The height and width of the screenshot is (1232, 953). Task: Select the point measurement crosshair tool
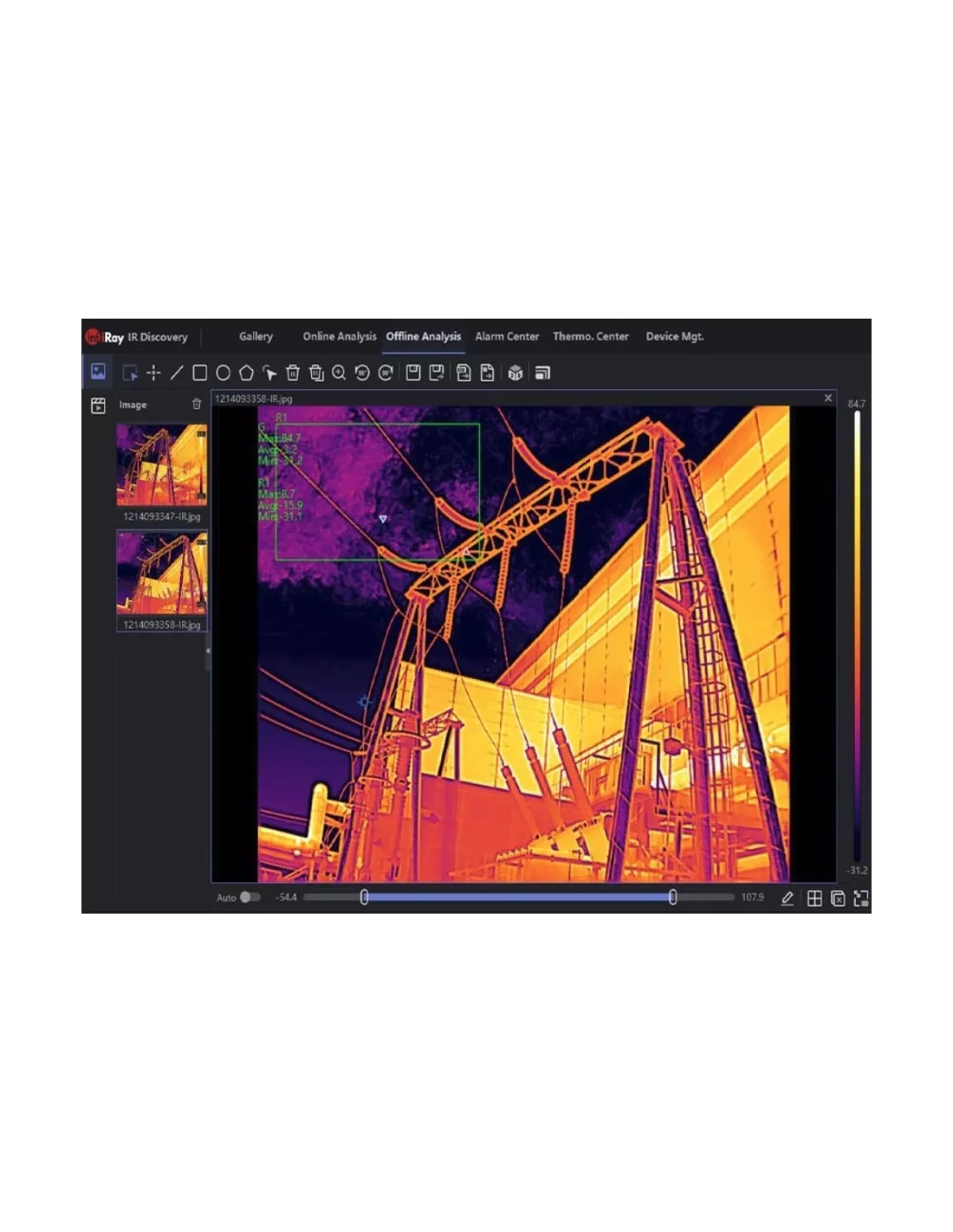click(154, 373)
